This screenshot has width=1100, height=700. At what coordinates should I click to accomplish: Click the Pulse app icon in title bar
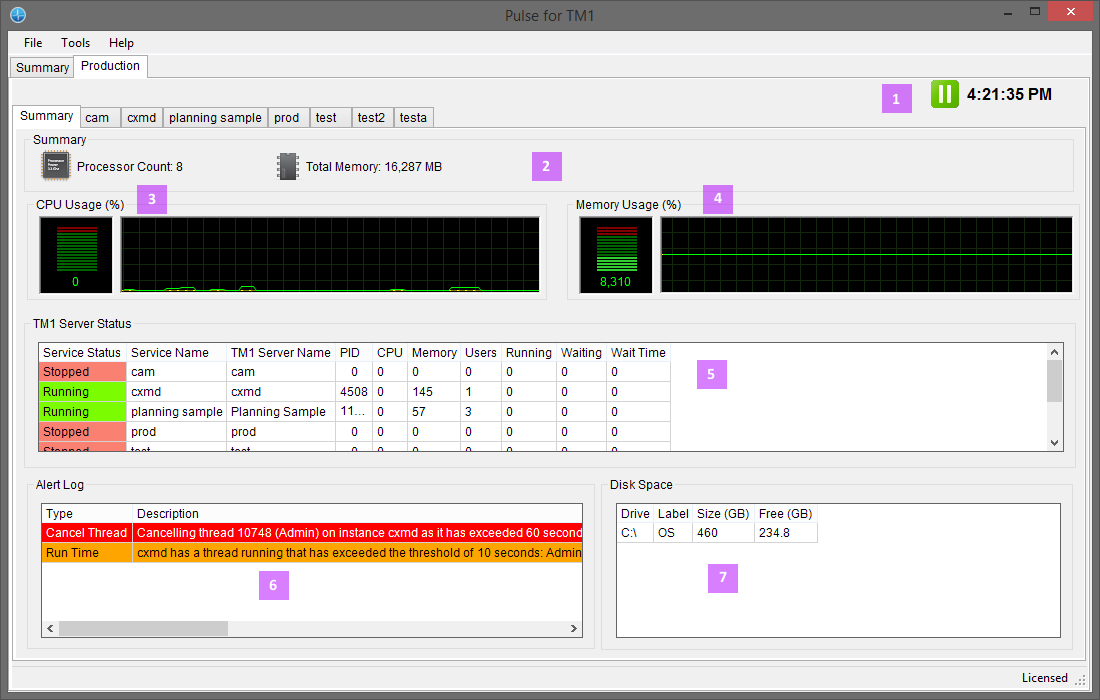coord(17,14)
